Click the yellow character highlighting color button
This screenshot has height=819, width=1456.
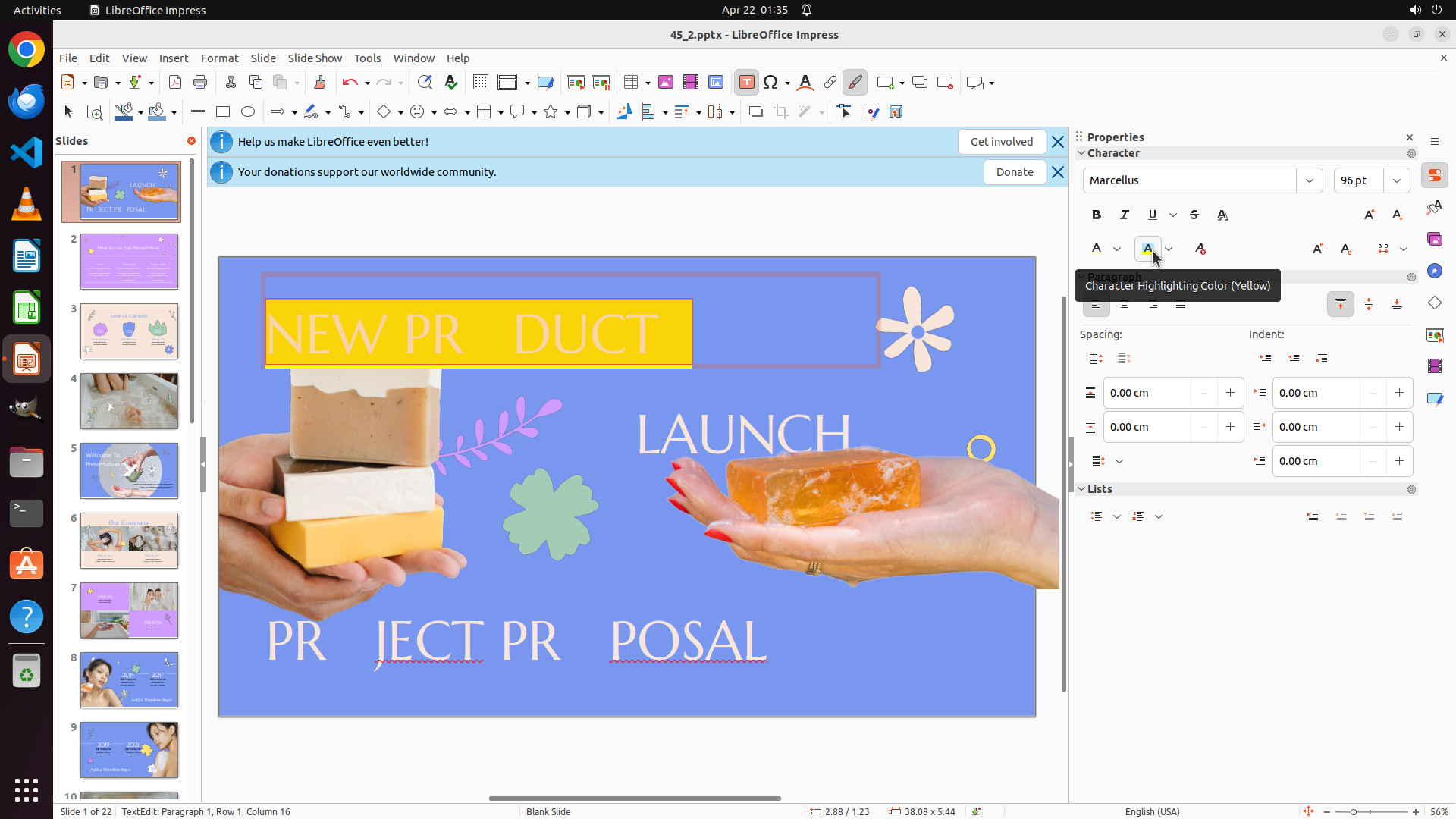pyautogui.click(x=1147, y=249)
